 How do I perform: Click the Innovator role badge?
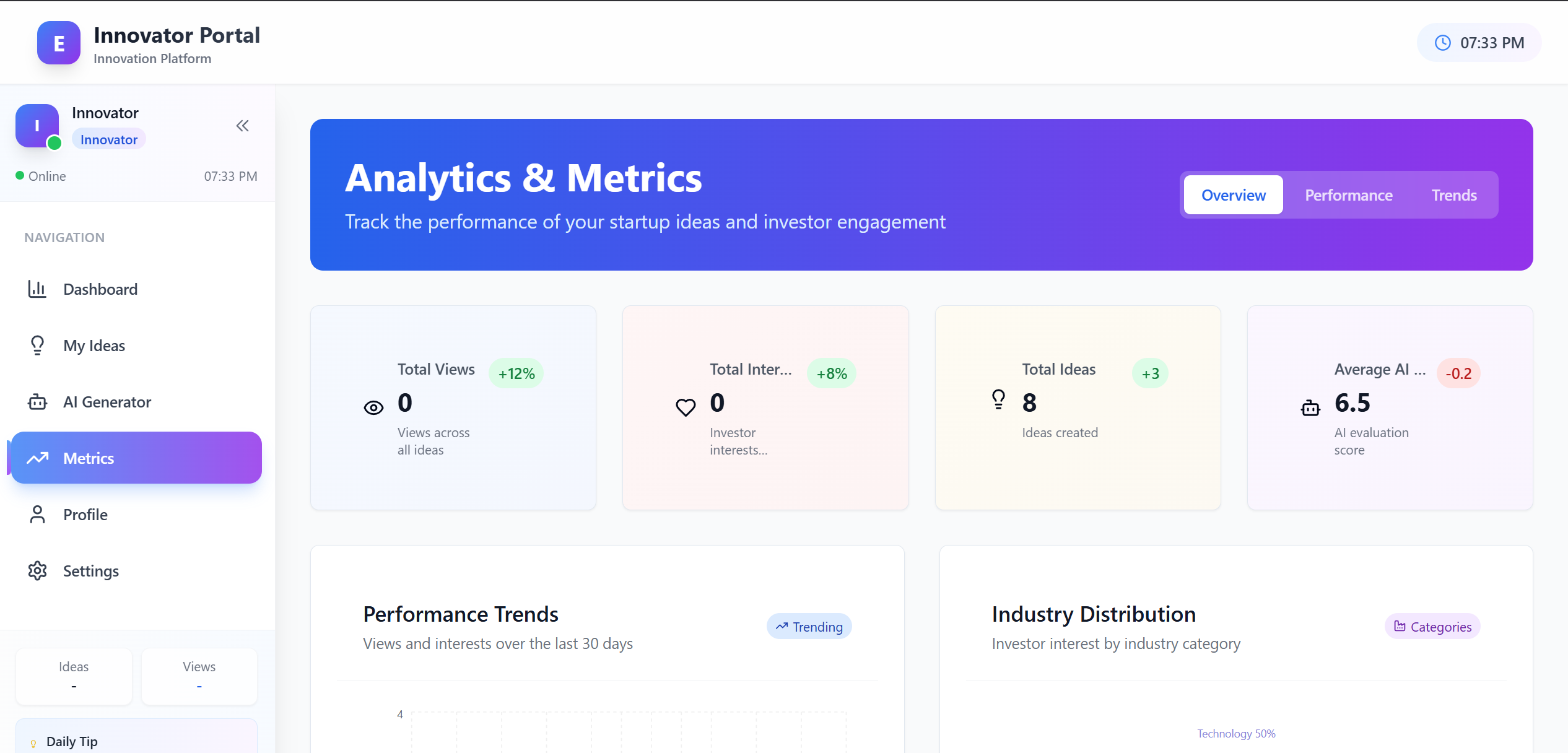pos(109,140)
